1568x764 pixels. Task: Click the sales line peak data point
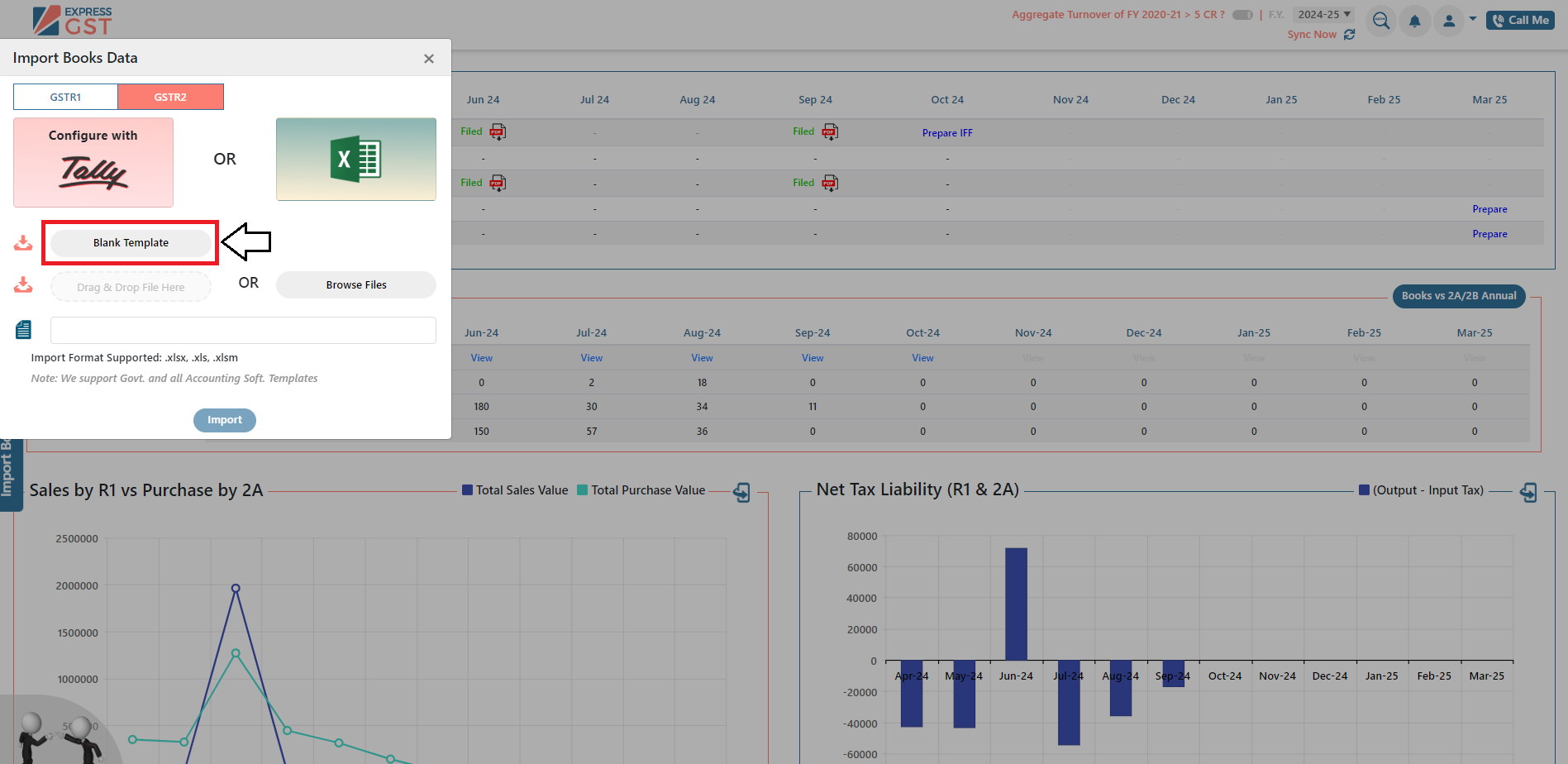(236, 589)
